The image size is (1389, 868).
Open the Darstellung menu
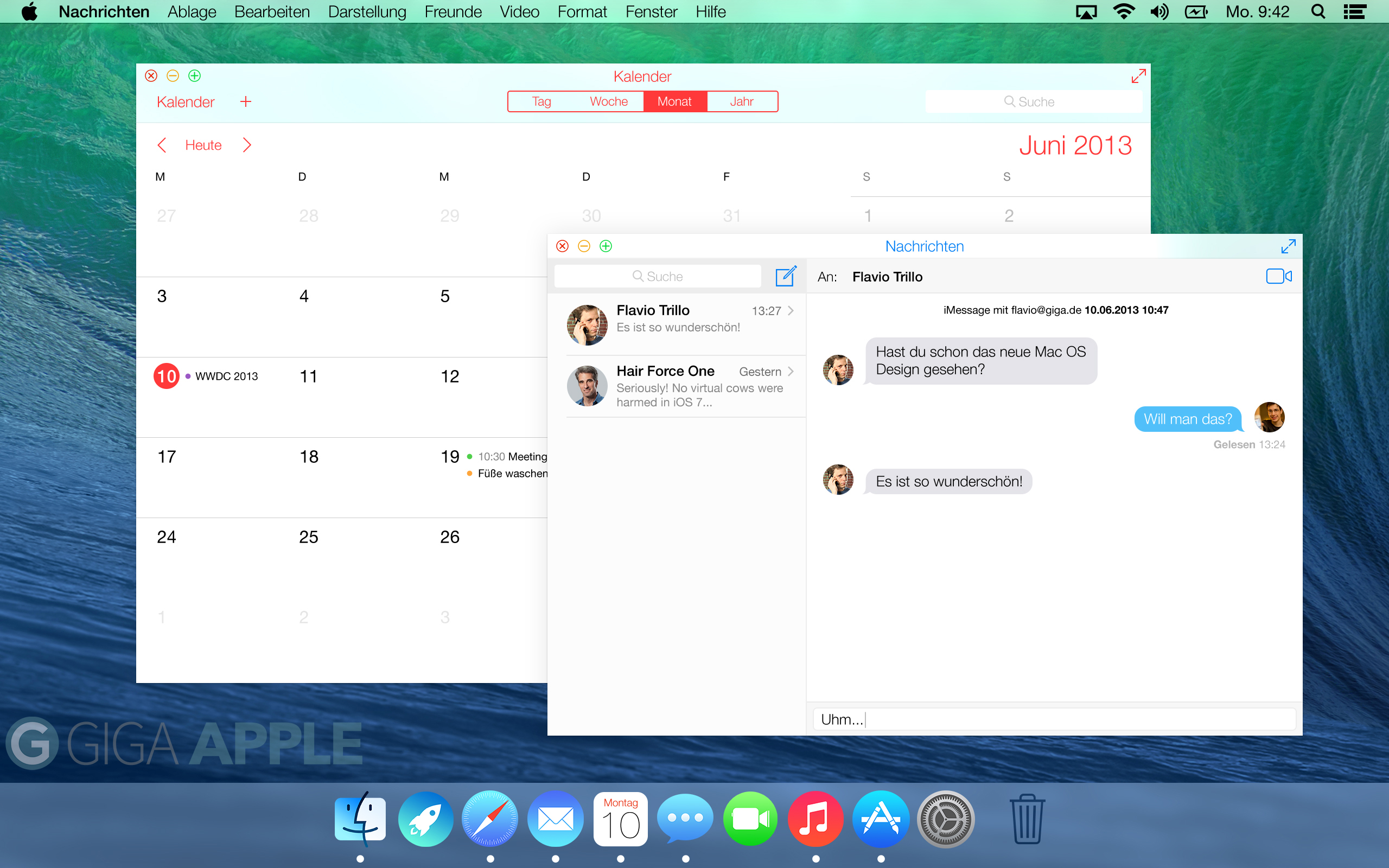pos(367,11)
